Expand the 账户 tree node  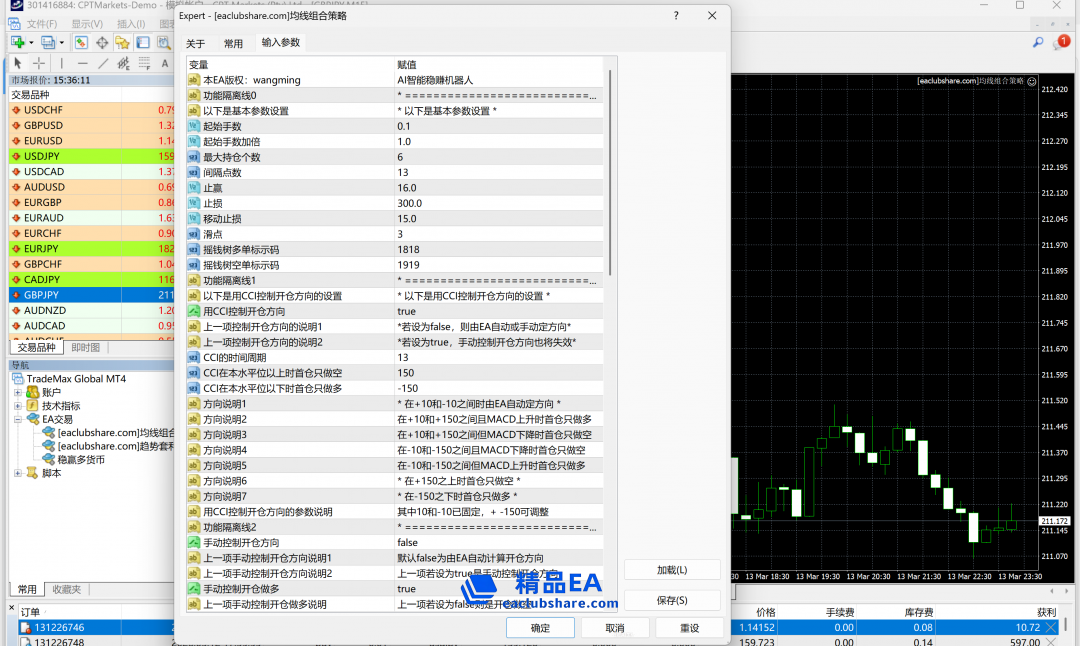click(x=18, y=392)
